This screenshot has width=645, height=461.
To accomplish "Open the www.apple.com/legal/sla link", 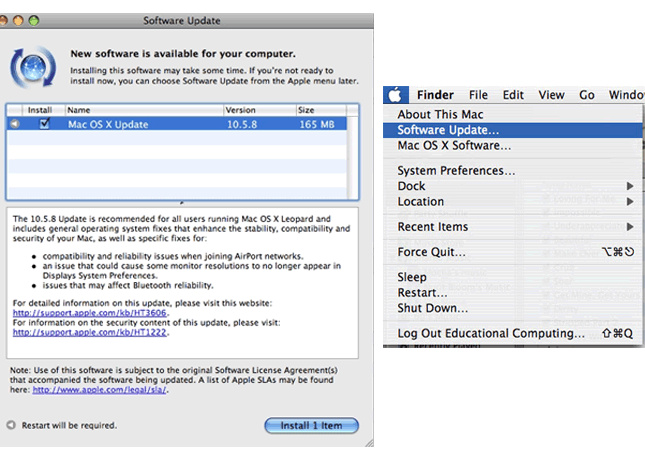I will pyautogui.click(x=100, y=389).
